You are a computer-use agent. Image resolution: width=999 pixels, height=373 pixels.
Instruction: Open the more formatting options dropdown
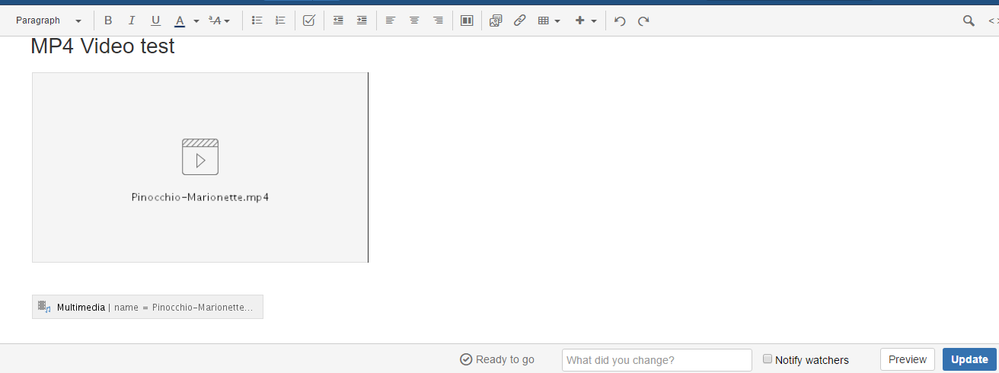(x=219, y=20)
